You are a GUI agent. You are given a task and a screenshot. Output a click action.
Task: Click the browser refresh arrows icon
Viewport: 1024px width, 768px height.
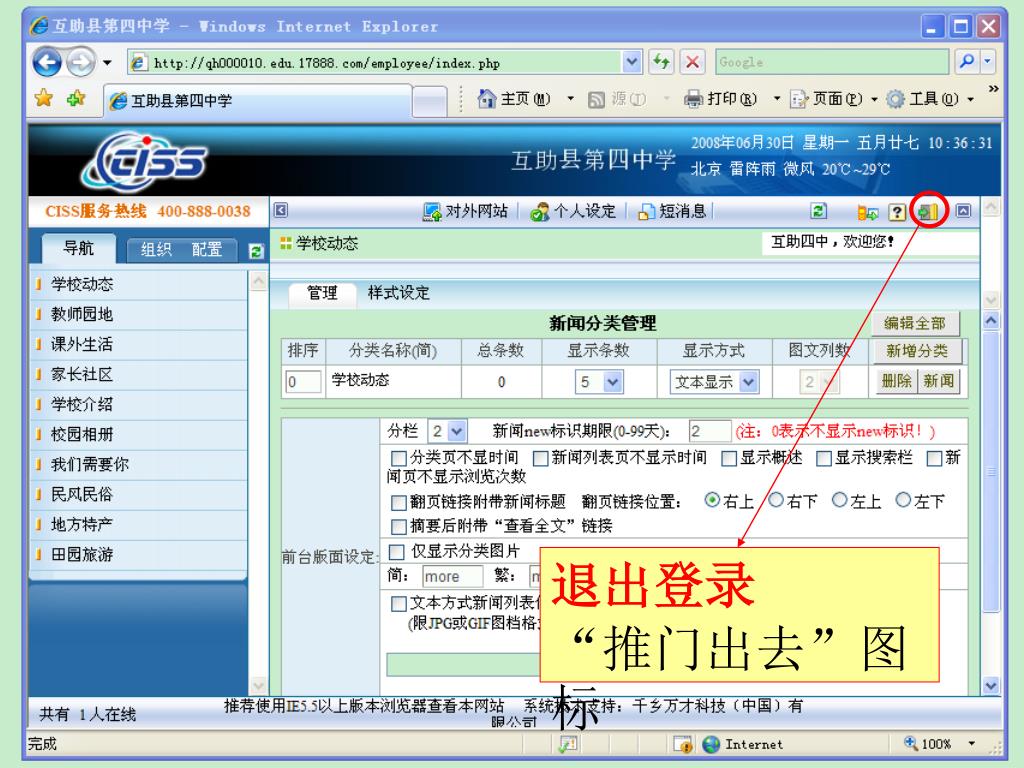662,62
